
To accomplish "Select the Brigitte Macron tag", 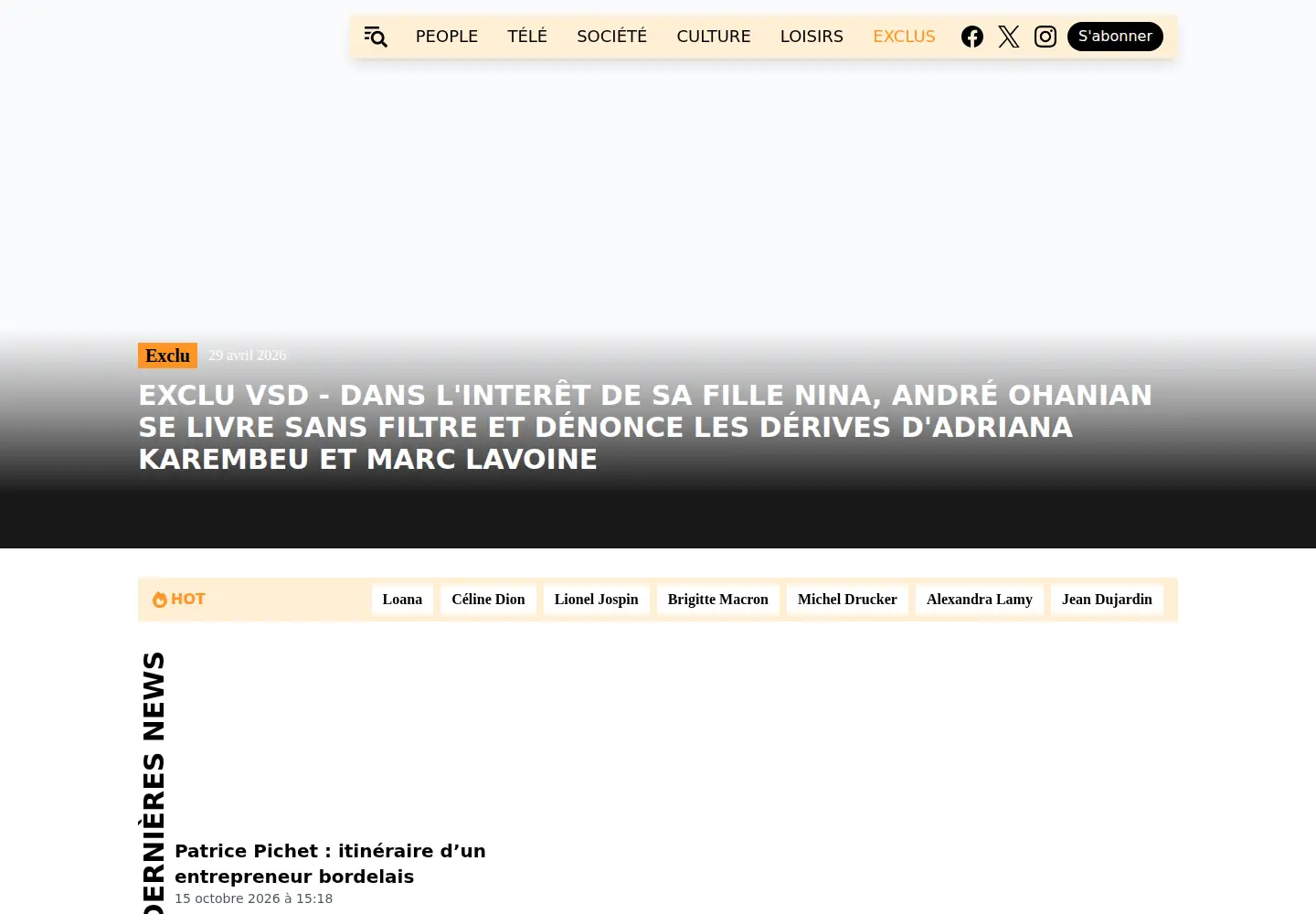I will (x=718, y=600).
